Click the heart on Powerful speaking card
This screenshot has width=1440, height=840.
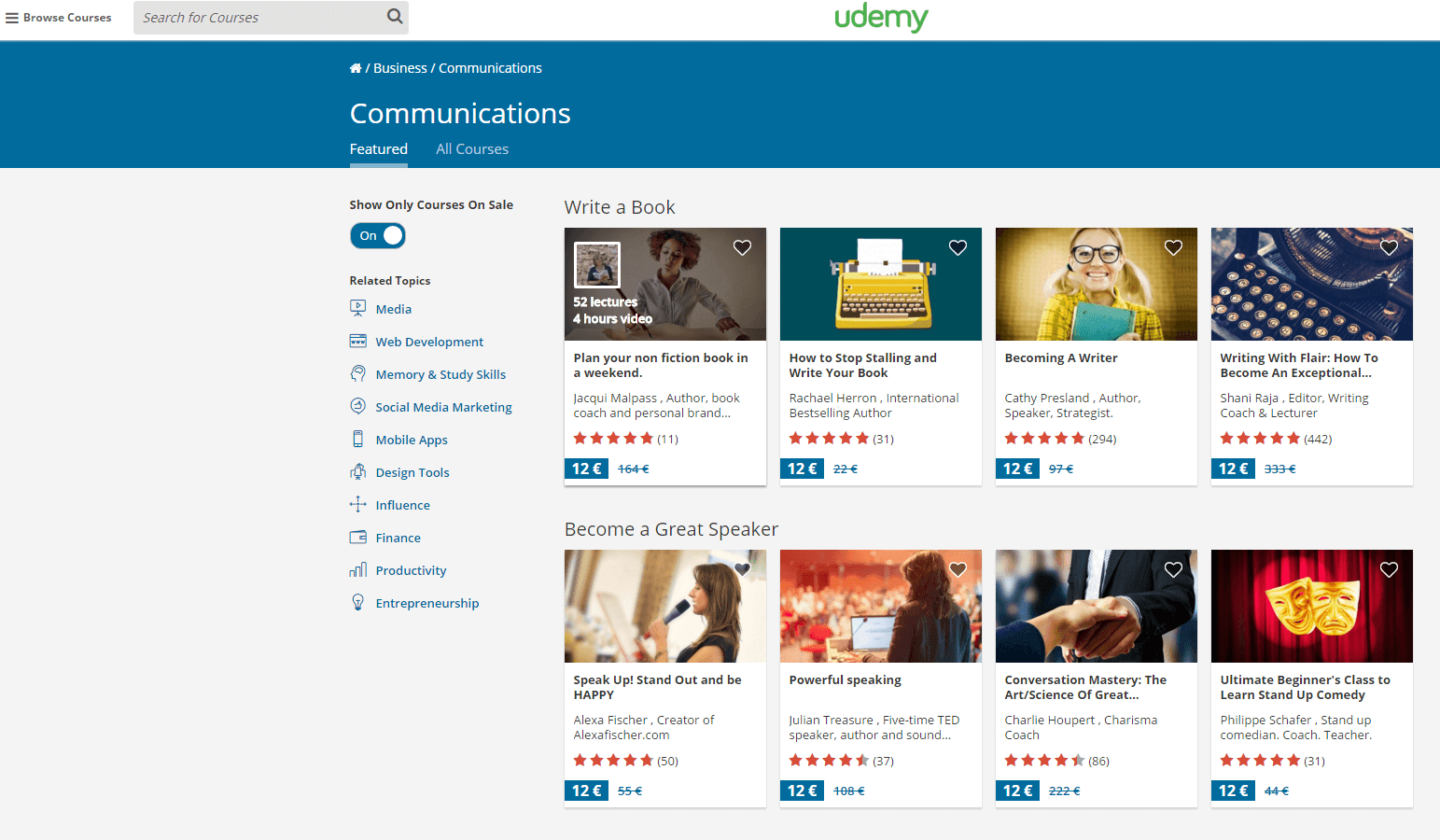tap(958, 569)
